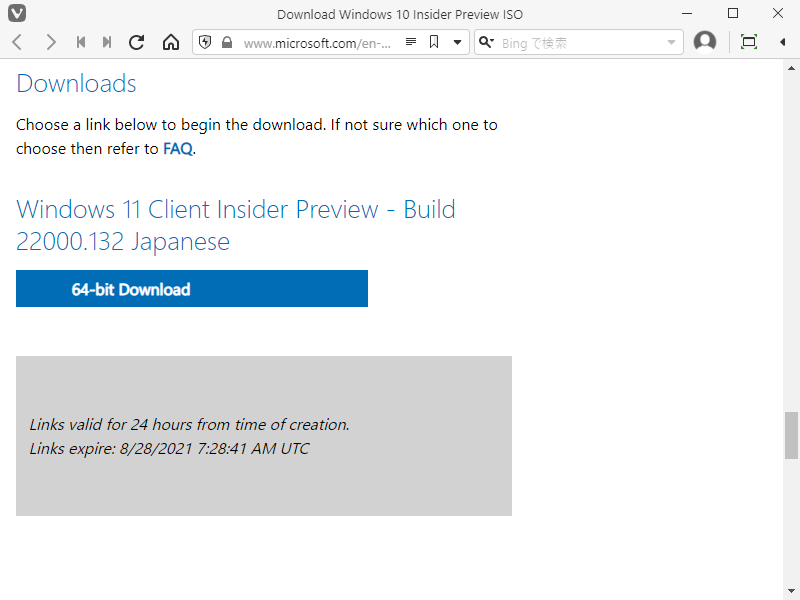Focus the Bing search field
The height and width of the screenshot is (600, 800).
(x=581, y=43)
